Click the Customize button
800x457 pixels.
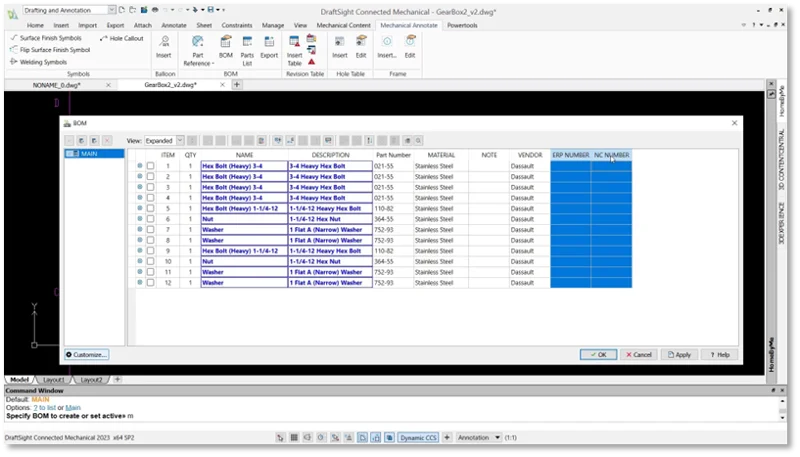pos(86,354)
